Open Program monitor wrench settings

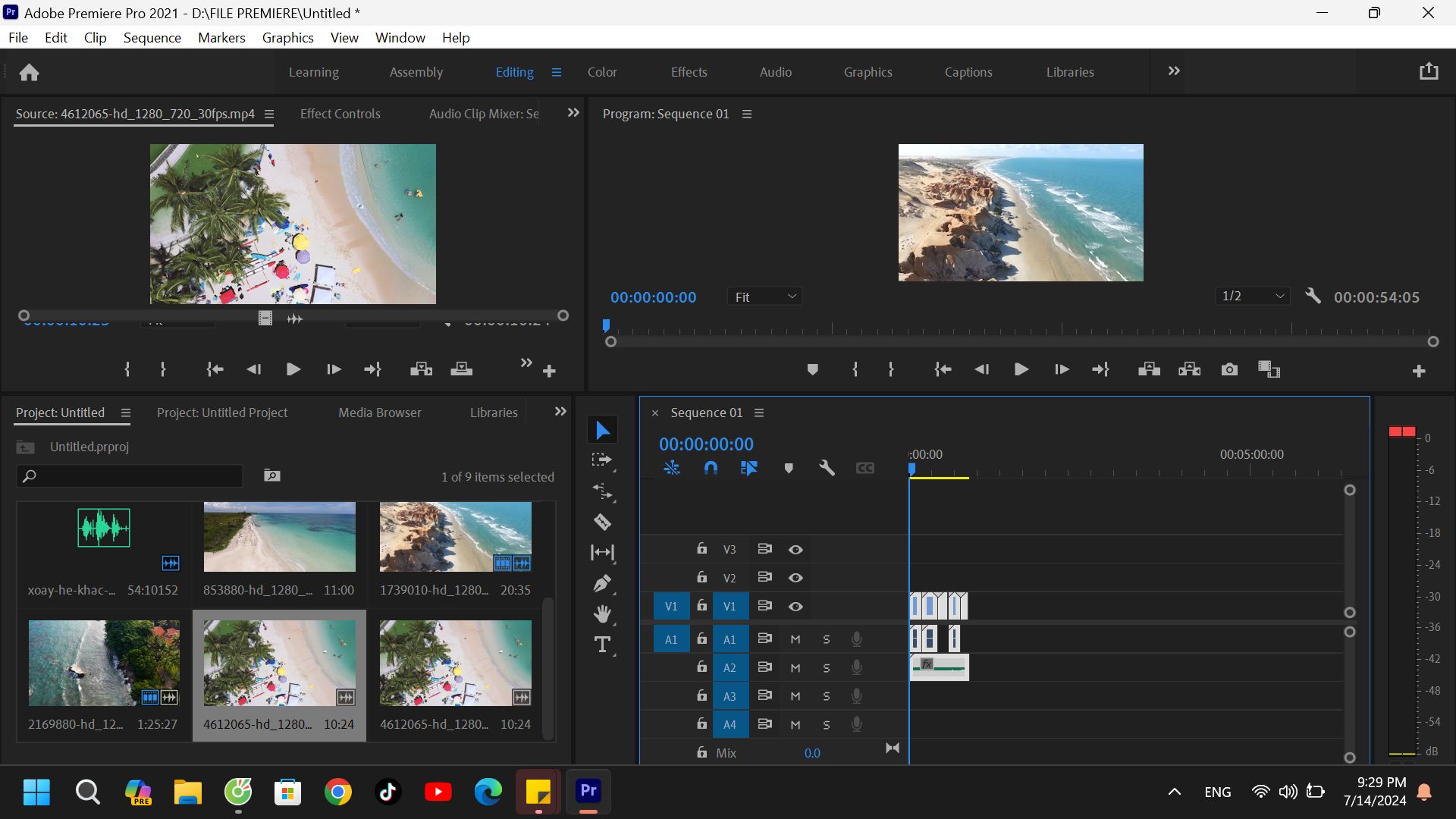pos(1313,297)
